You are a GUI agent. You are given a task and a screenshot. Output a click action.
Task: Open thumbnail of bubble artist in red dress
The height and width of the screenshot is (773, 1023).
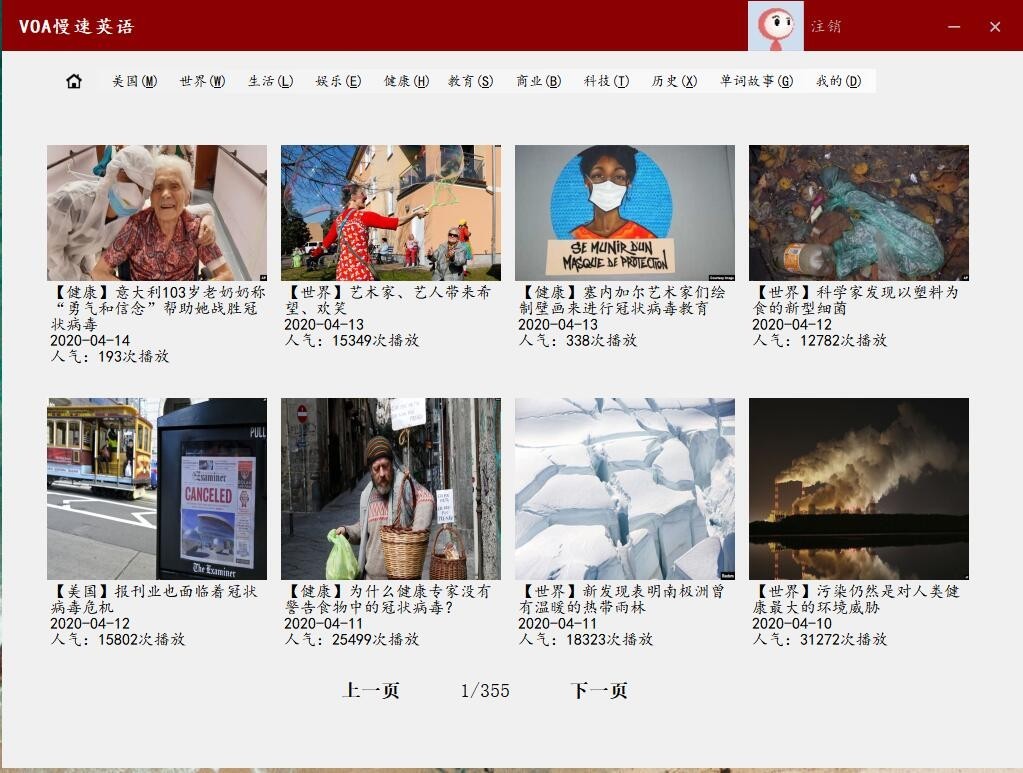click(391, 213)
